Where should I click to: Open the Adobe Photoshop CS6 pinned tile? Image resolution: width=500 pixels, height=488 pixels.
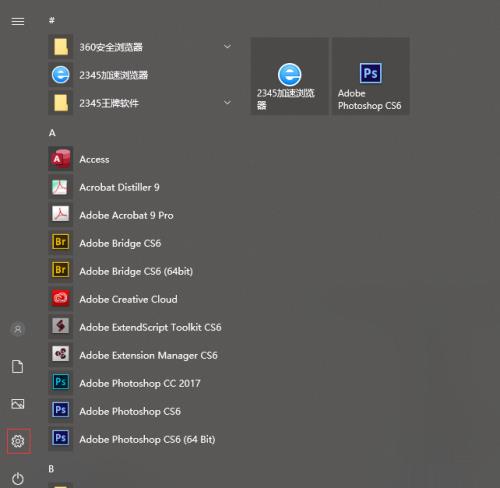pos(371,76)
